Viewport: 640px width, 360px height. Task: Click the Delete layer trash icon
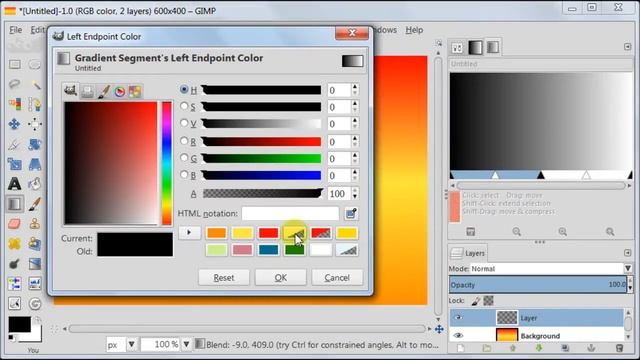click(619, 348)
